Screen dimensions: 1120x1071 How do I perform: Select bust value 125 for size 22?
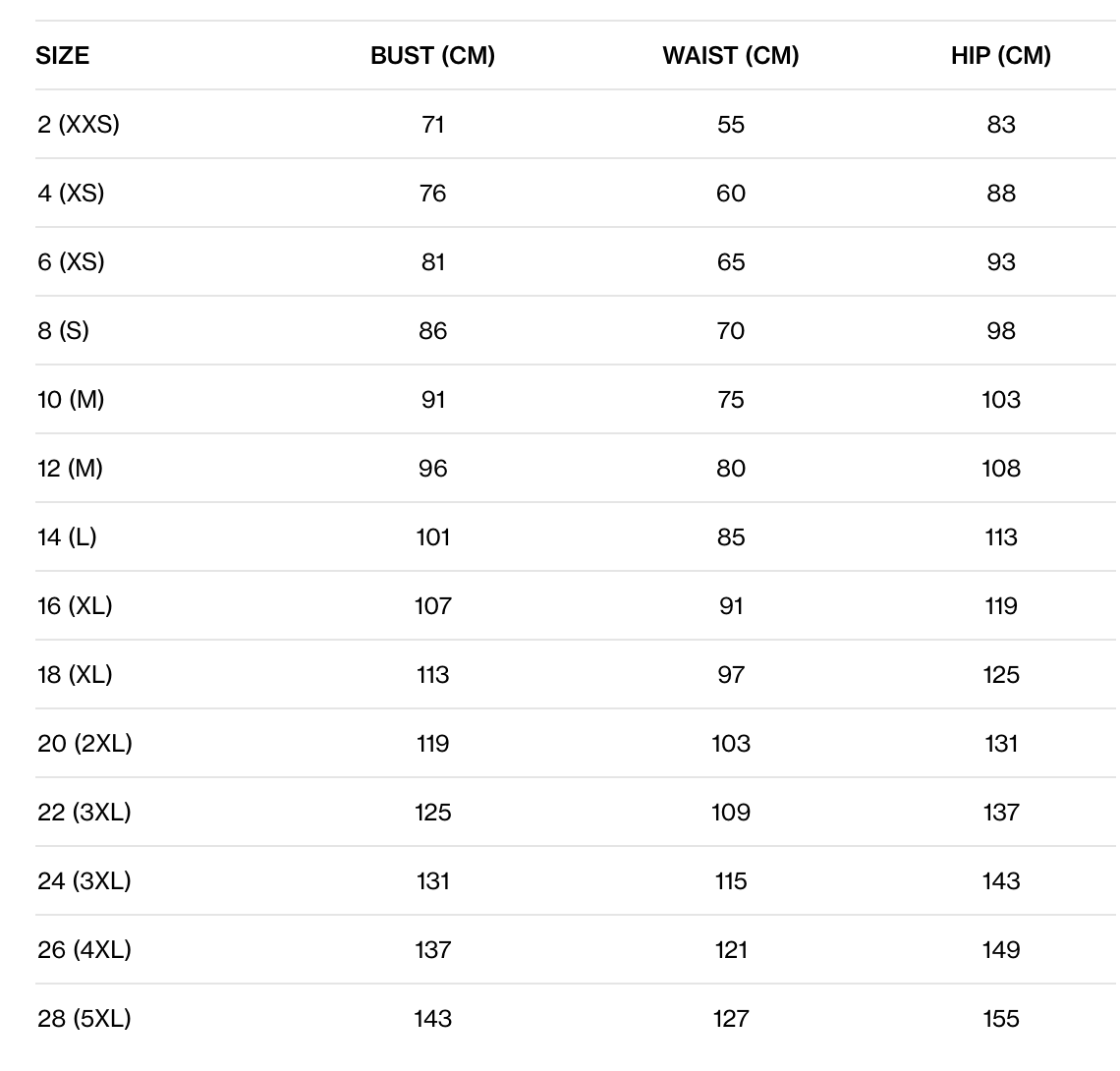pyautogui.click(x=432, y=813)
